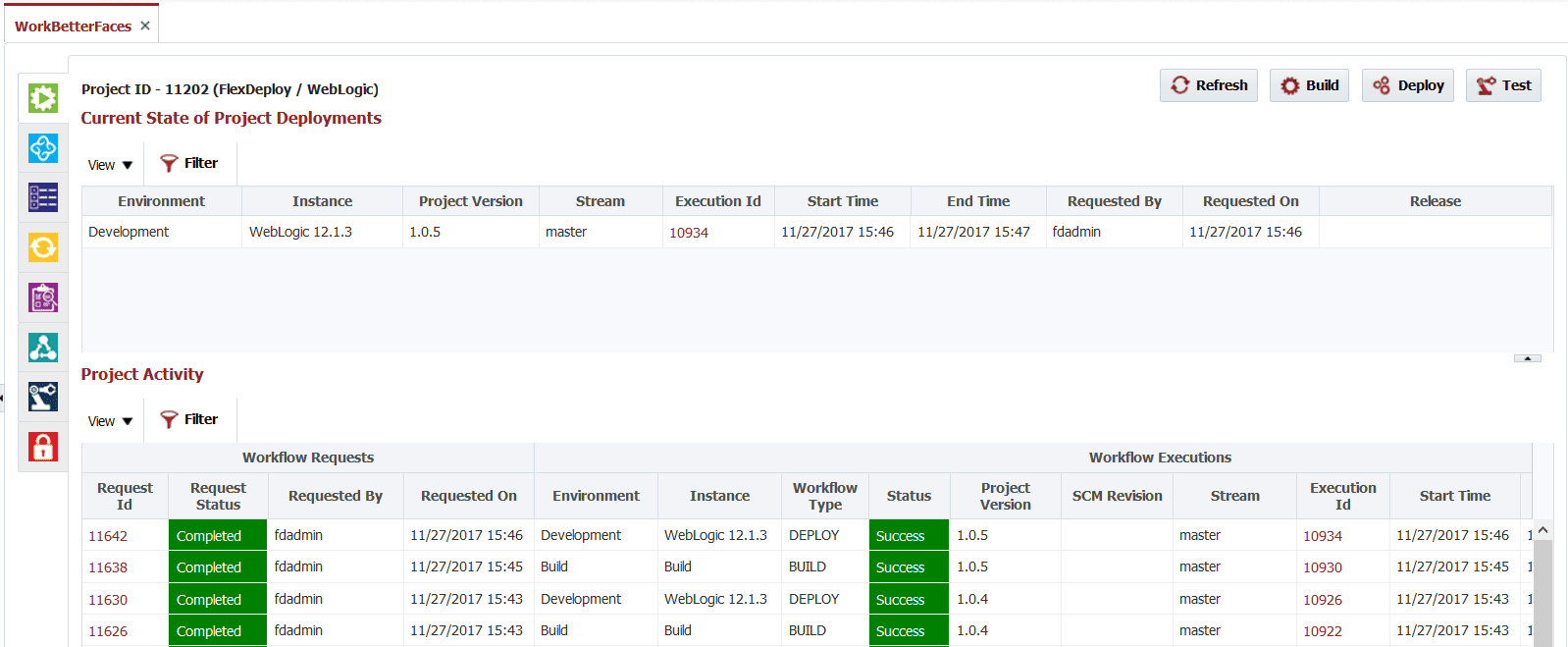The image size is (1568, 647).
Task: Open the purple clipboard sidebar icon
Action: (x=43, y=297)
